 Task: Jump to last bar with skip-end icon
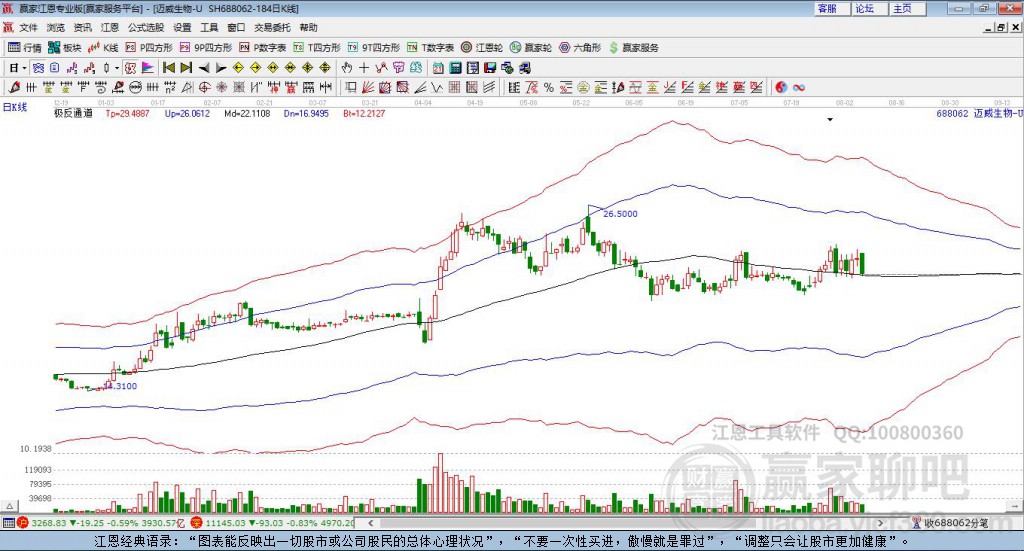pos(186,67)
